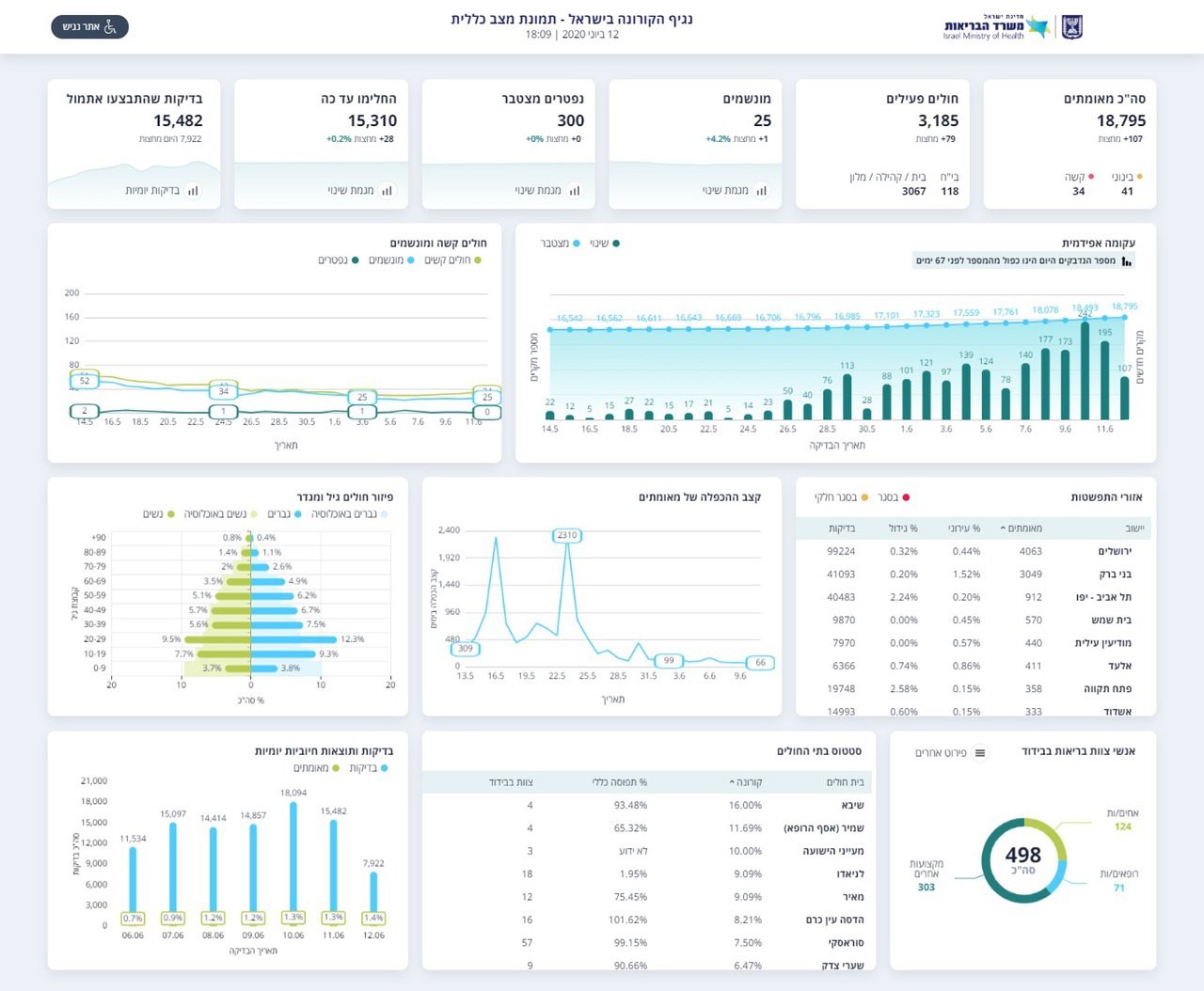
Task: Sort hospitals table by קורונה column
Action: point(745,782)
